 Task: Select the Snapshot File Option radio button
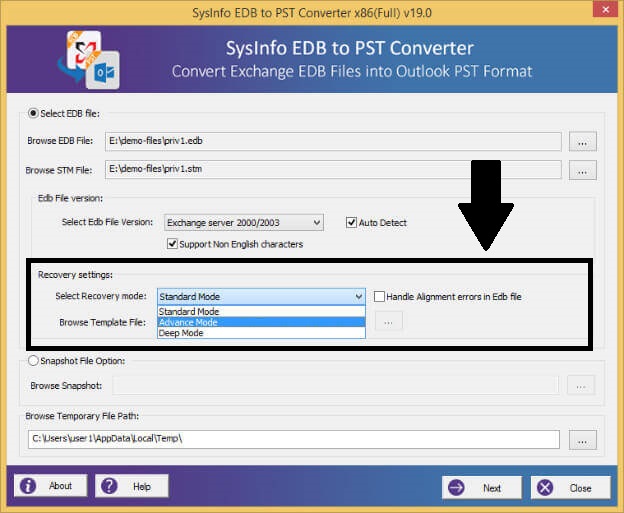33,361
